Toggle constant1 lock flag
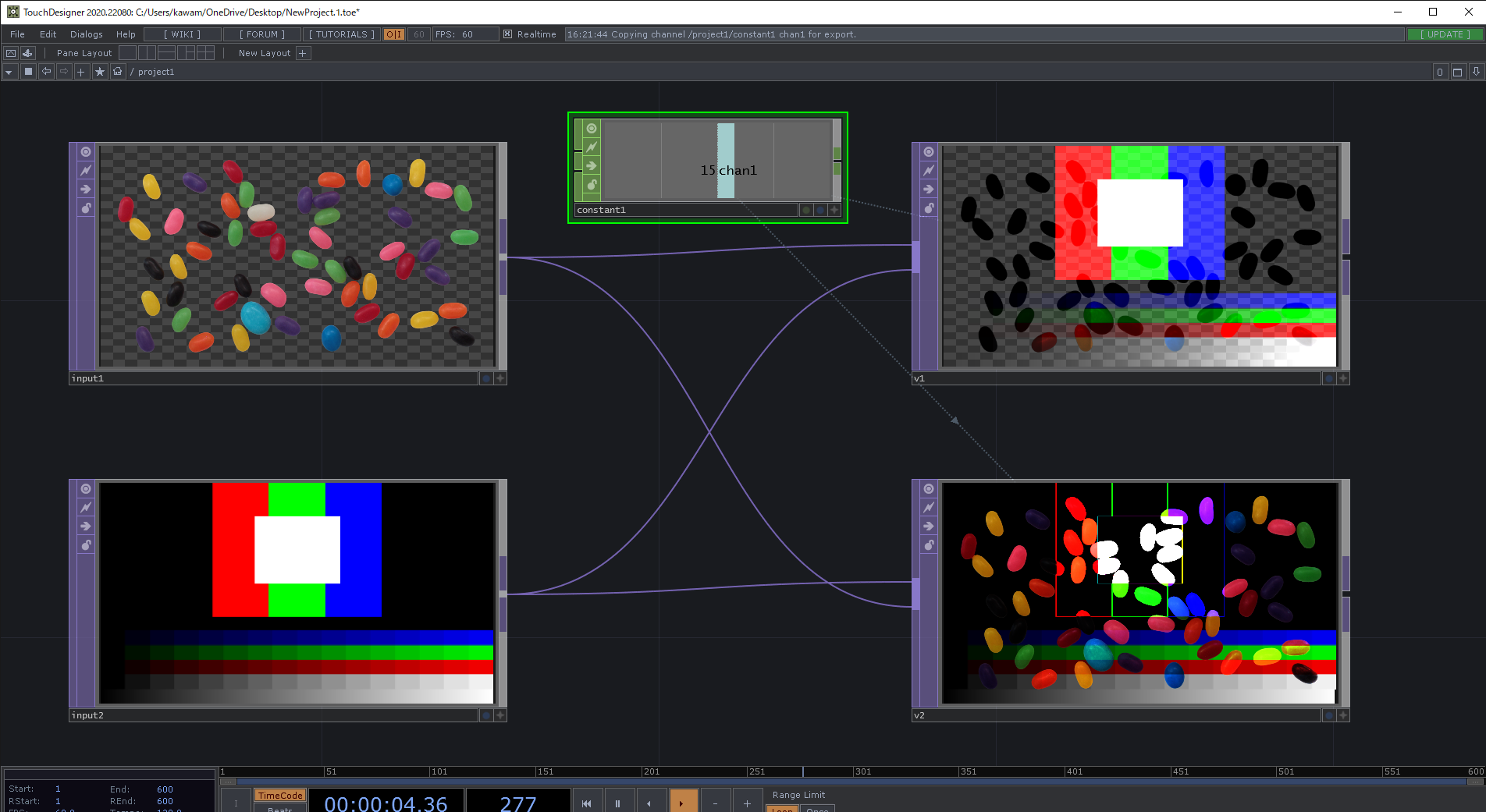Viewport: 1486px width, 812px height. (x=592, y=185)
